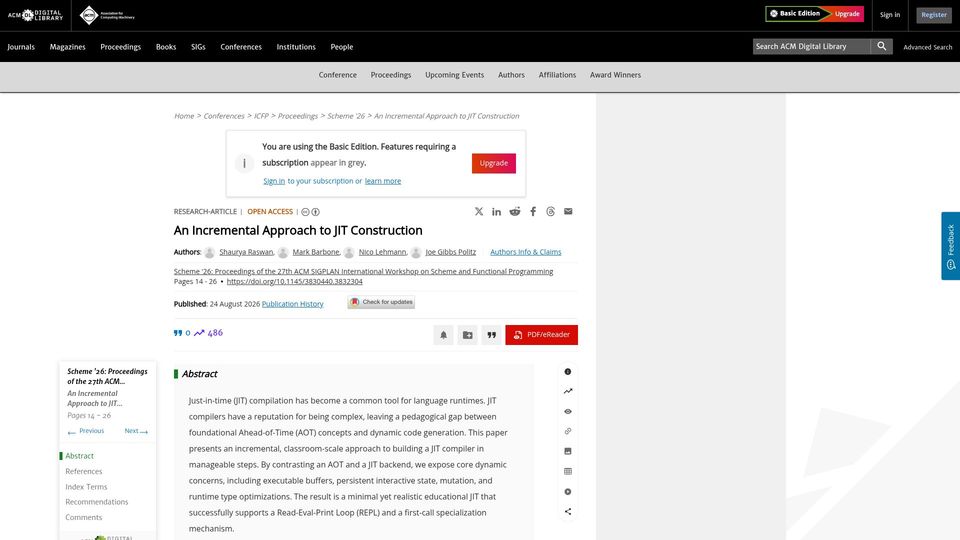Image resolution: width=960 pixels, height=540 pixels.
Task: Run search with the magnifier icon
Action: point(882,47)
